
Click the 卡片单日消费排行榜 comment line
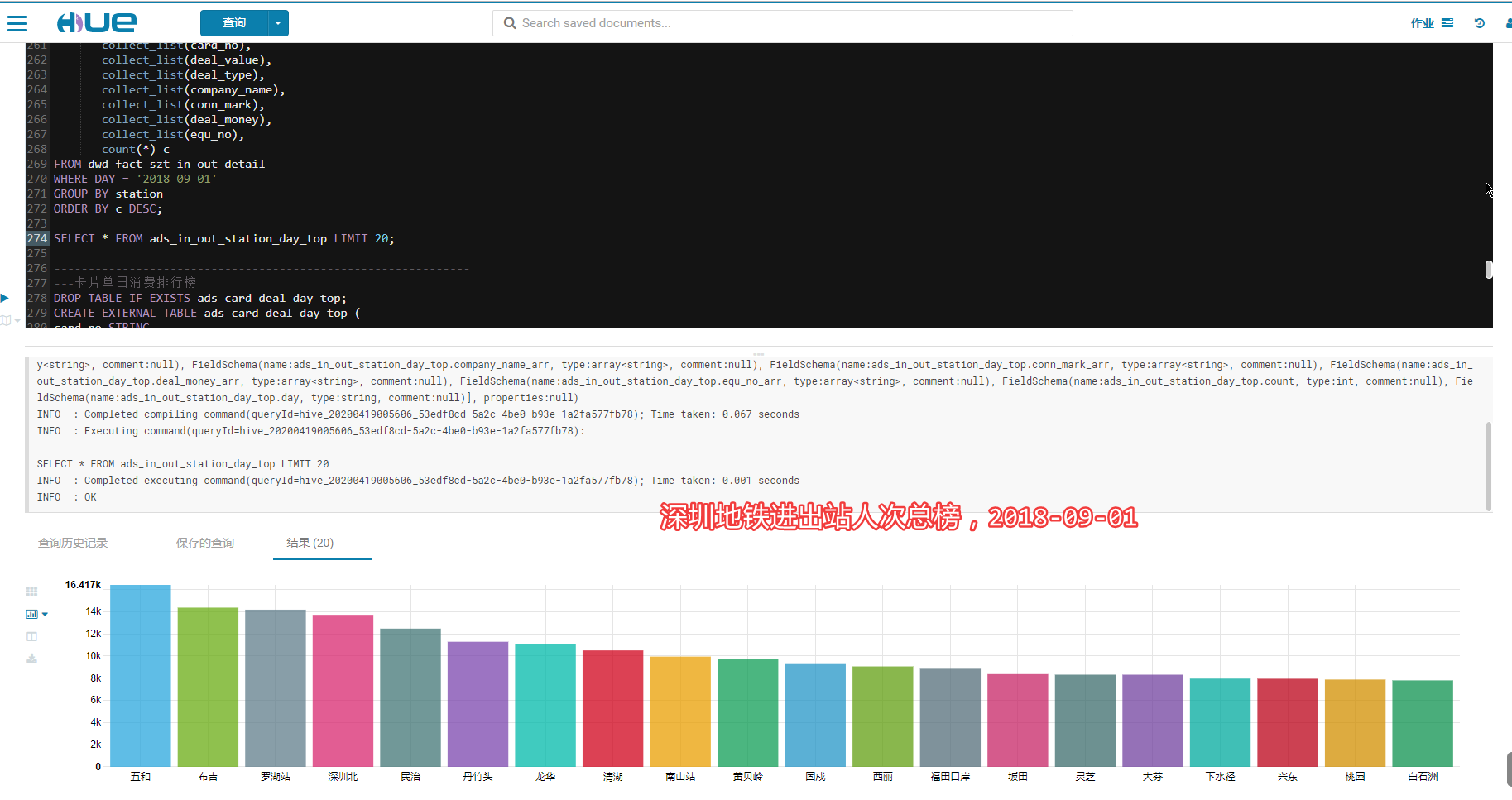(125, 283)
